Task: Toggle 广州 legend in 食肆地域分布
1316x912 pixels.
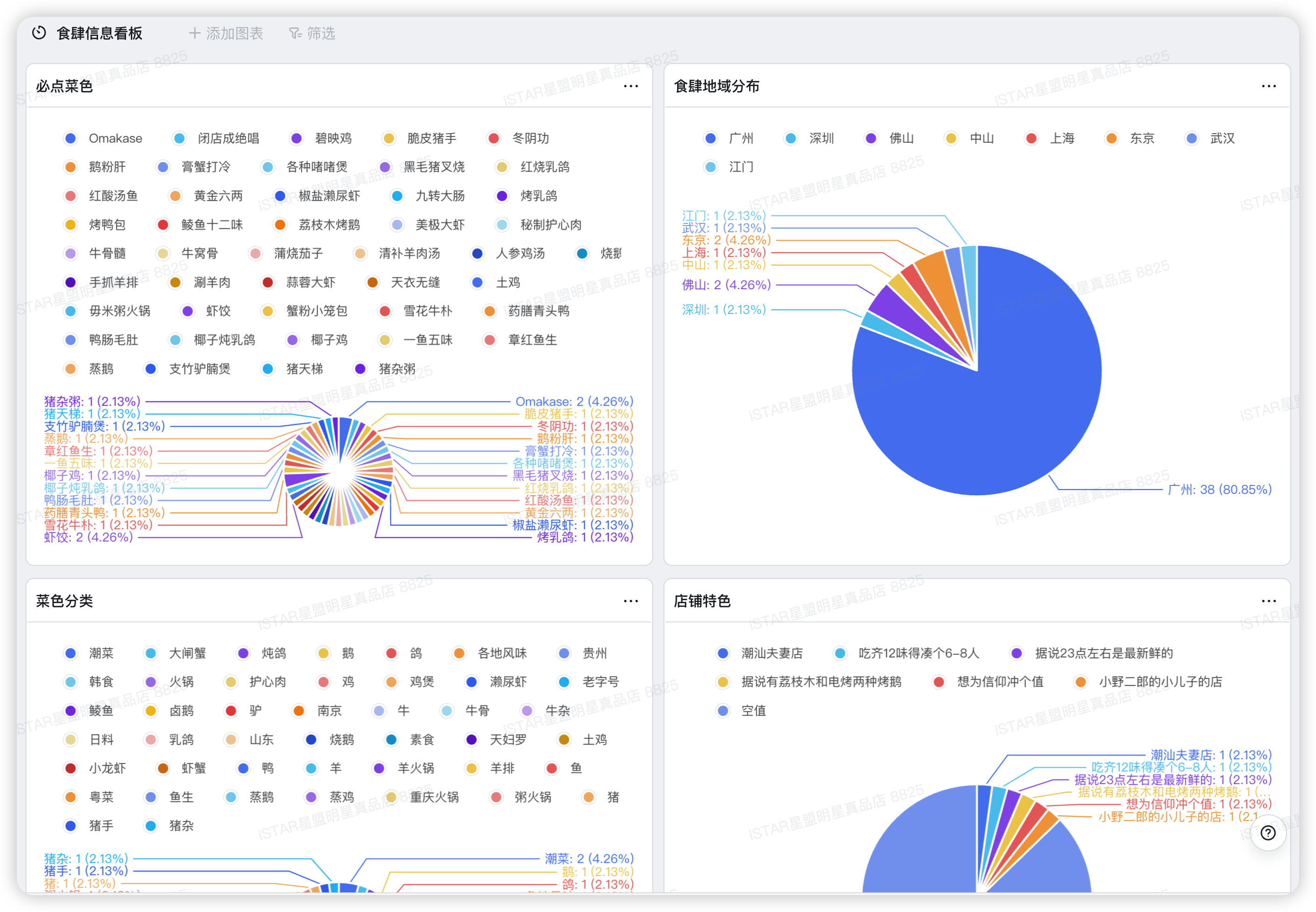Action: (729, 138)
